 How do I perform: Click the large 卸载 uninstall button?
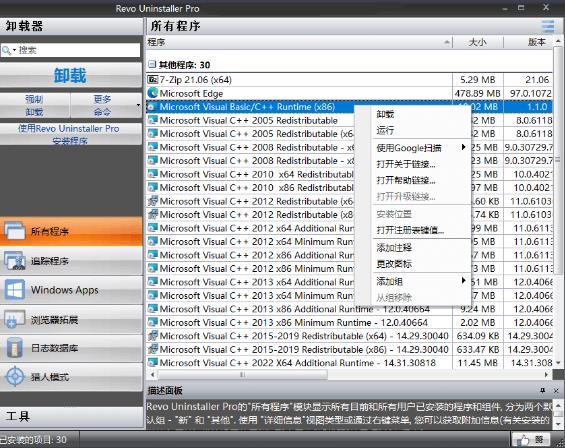coord(71,76)
